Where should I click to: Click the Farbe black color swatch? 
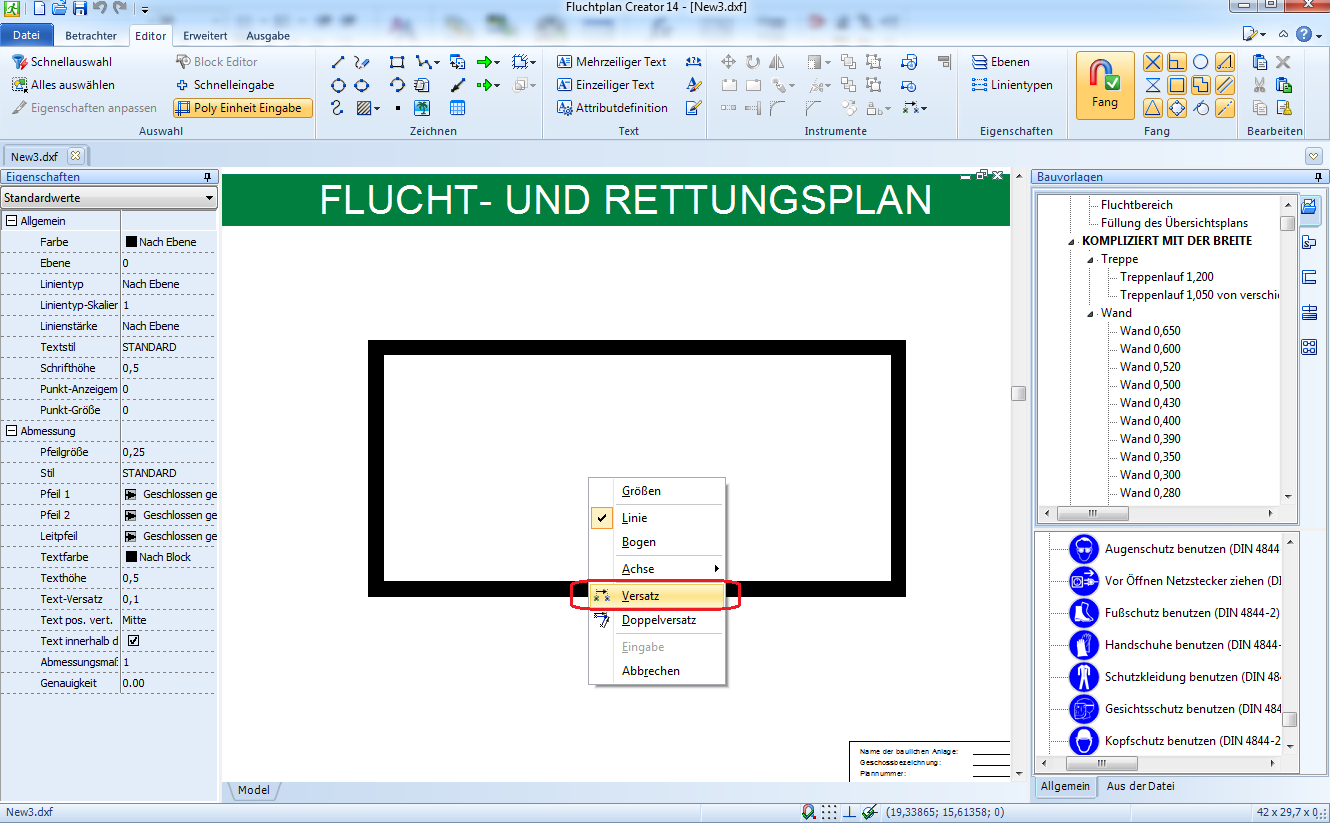coord(130,242)
